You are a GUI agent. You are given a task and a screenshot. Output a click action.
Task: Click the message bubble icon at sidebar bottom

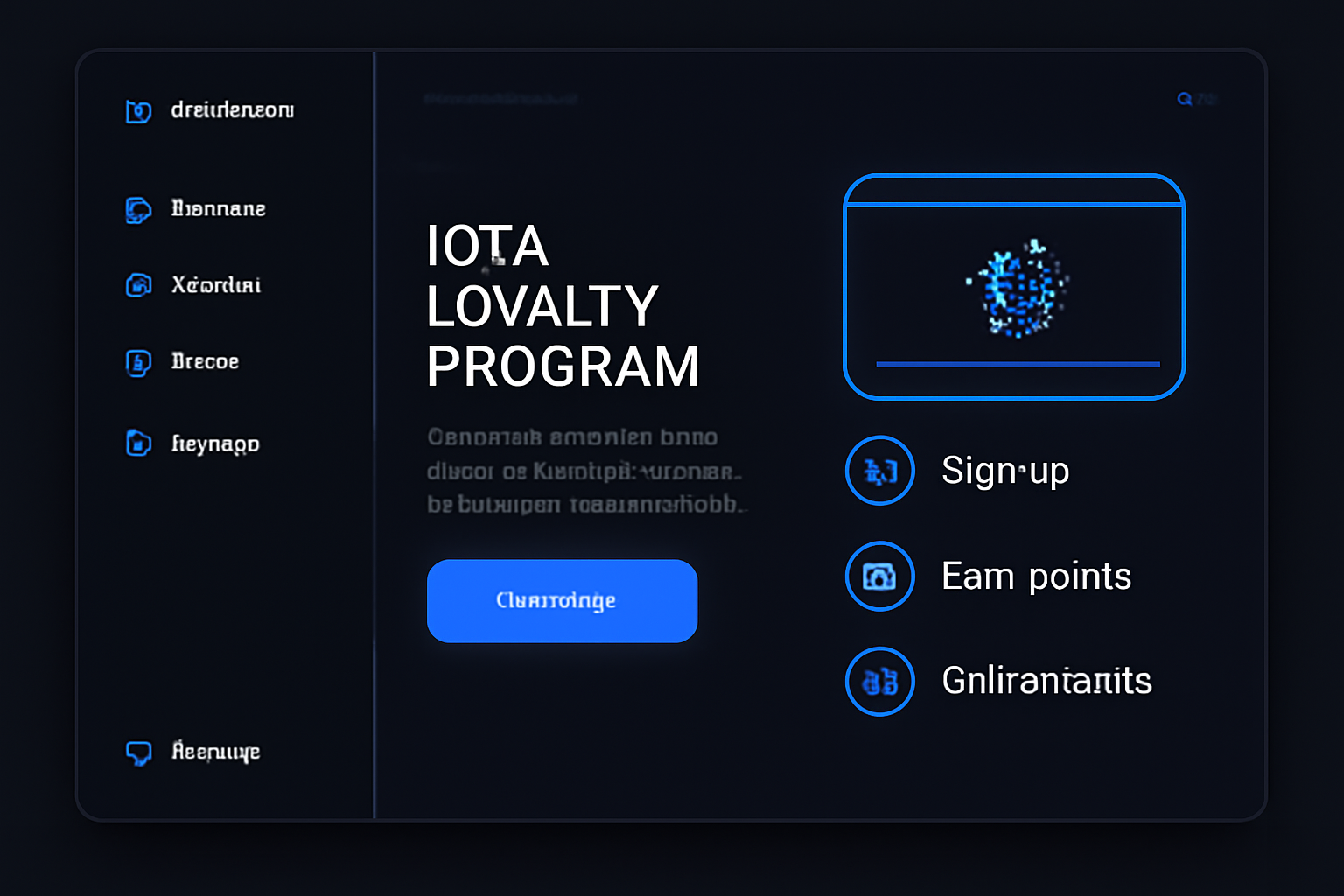tap(140, 751)
